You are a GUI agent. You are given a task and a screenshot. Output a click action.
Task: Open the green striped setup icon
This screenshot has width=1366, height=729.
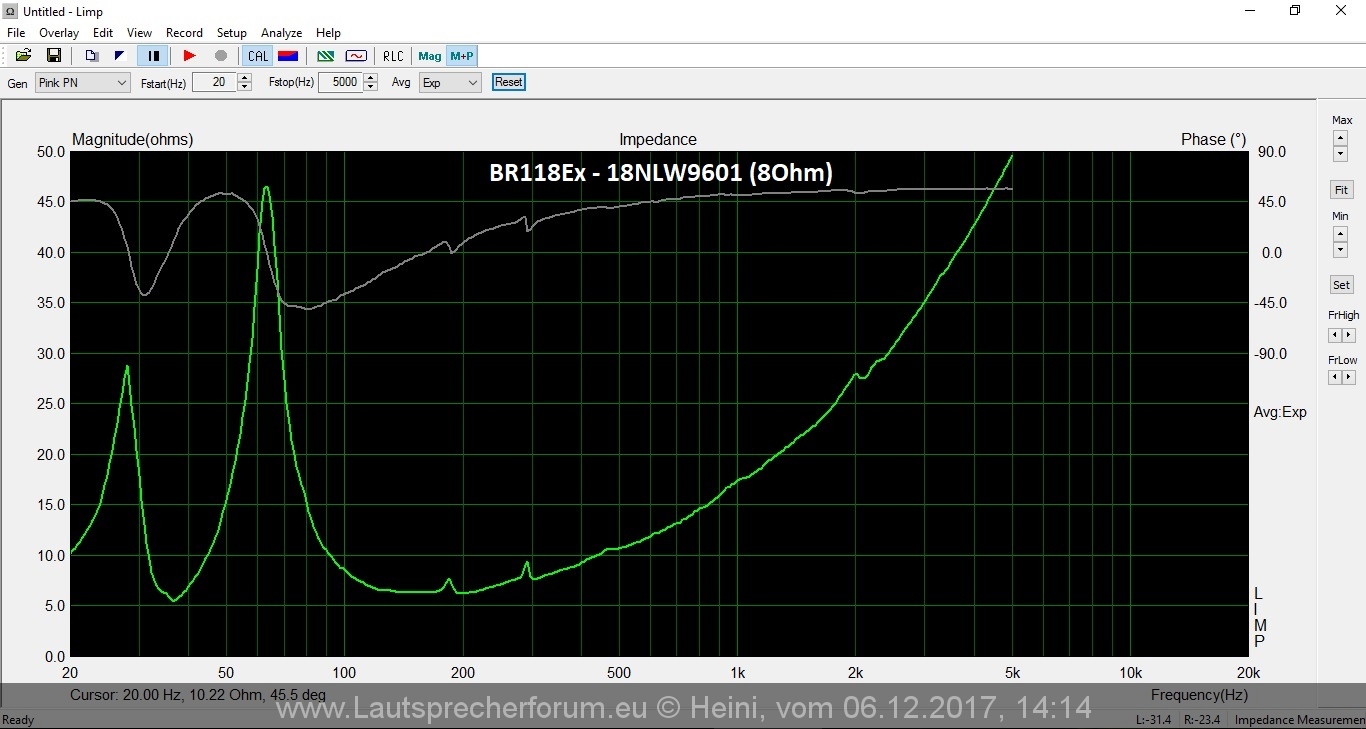[x=325, y=56]
